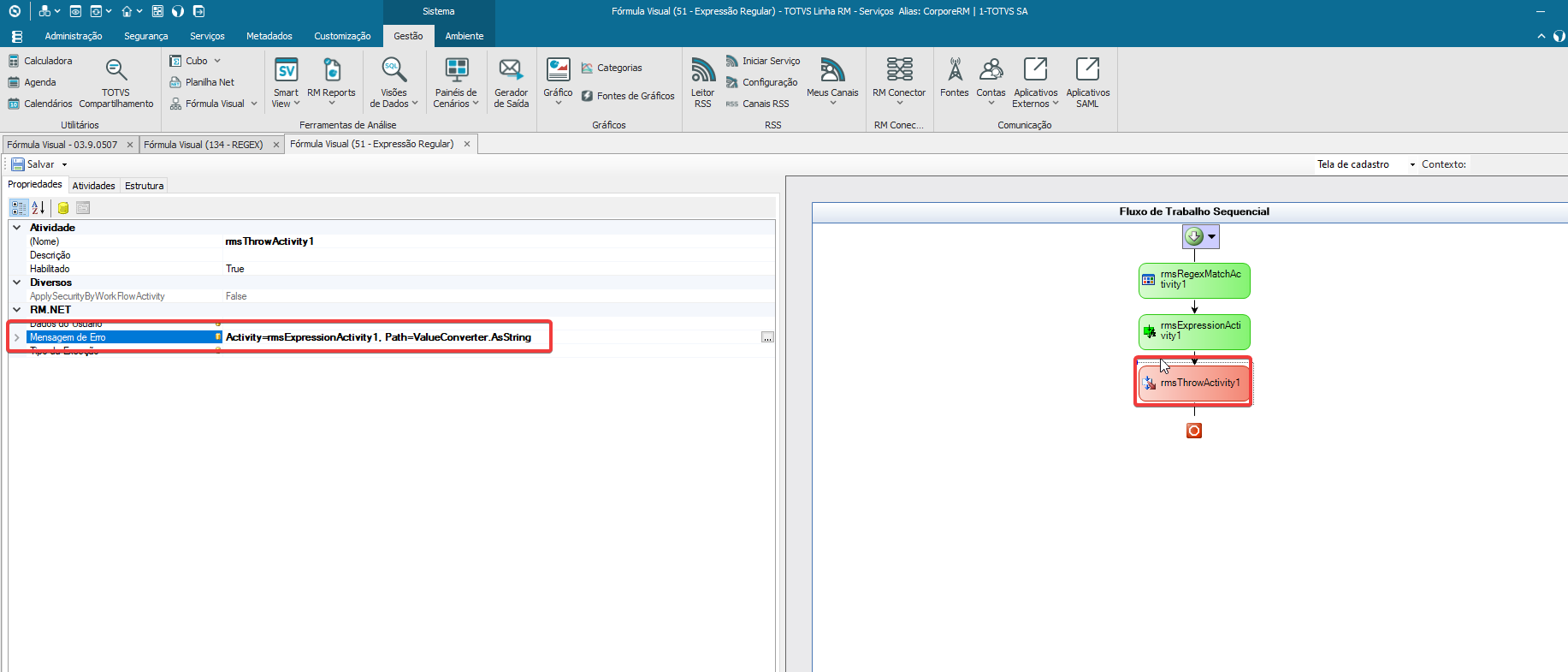Viewport: 1568px width, 672px height.
Task: Sort properties alphabetically
Action: point(38,208)
